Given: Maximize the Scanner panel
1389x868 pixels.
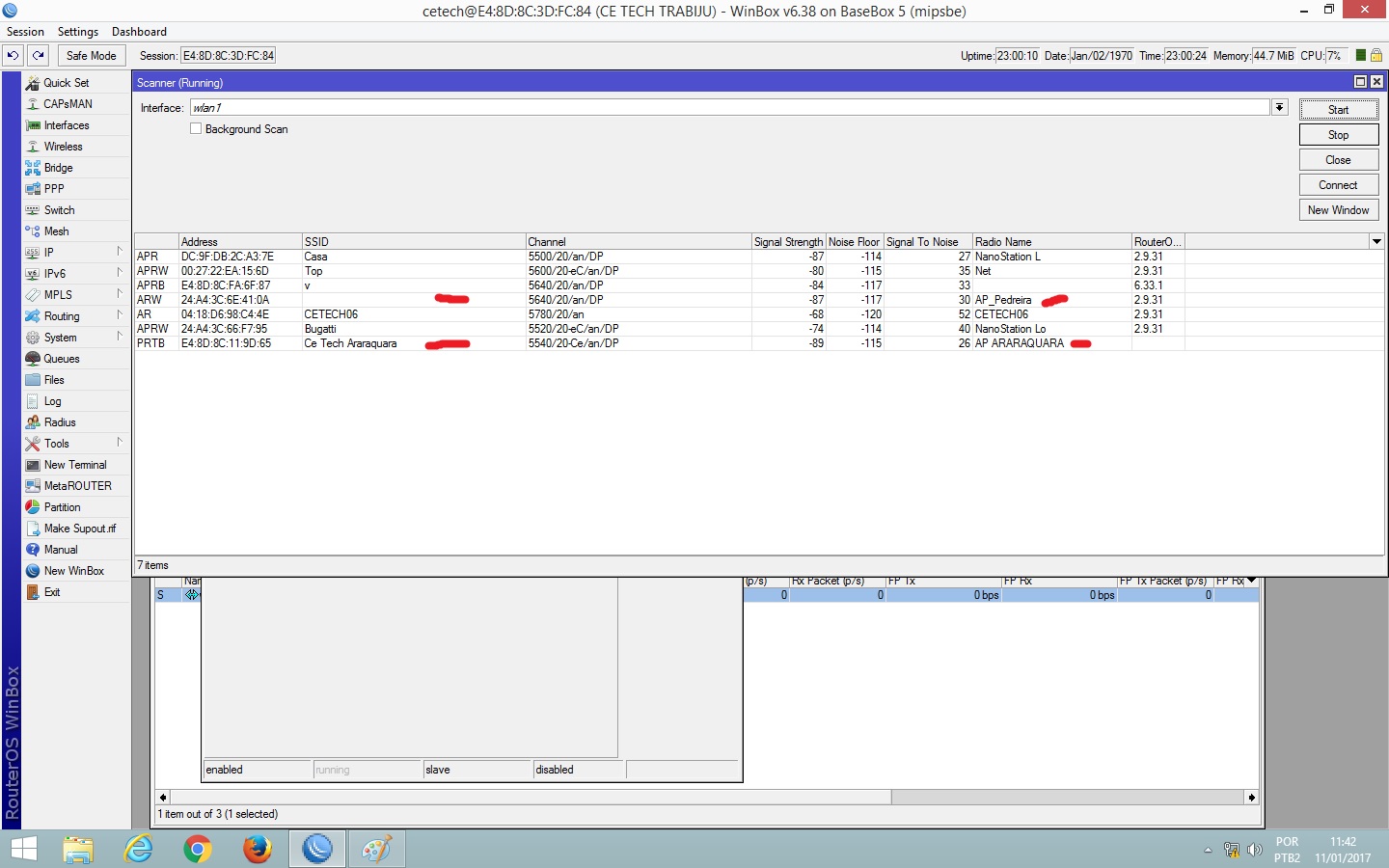Looking at the screenshot, I should pyautogui.click(x=1361, y=82).
